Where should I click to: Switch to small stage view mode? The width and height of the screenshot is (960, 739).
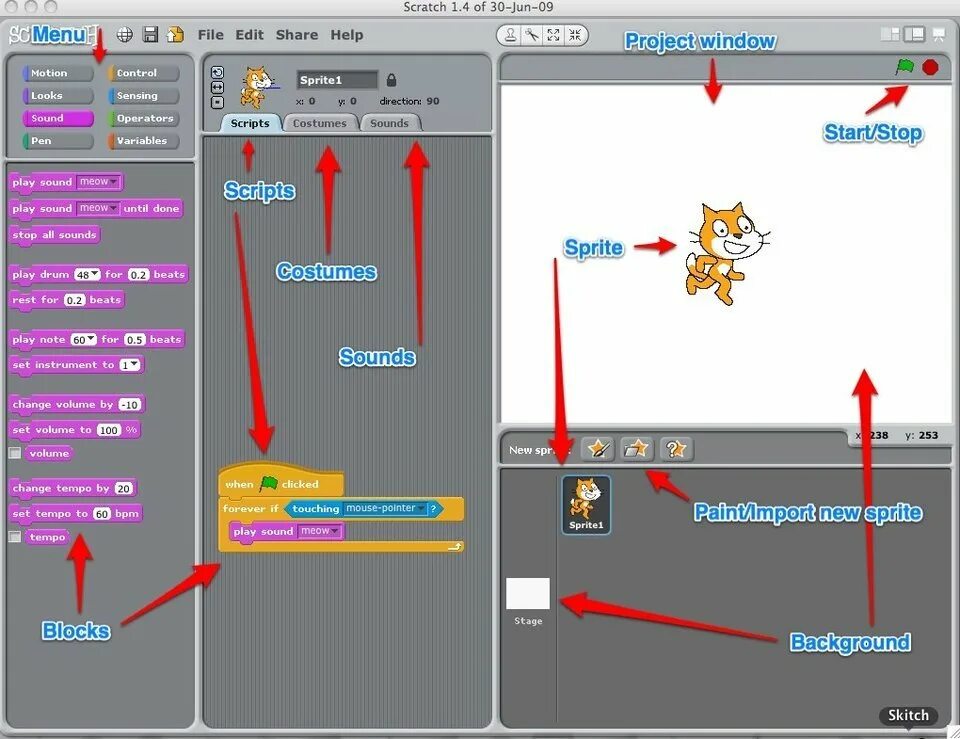pos(890,34)
